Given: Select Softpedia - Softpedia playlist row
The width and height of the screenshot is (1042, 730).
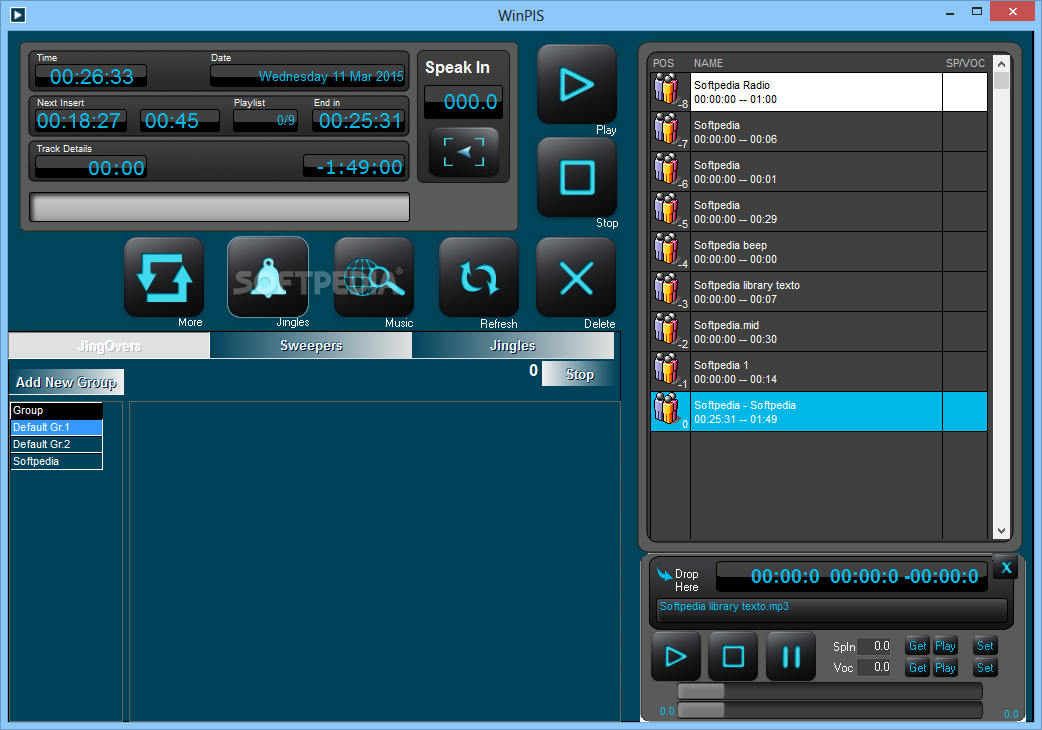Looking at the screenshot, I should point(819,411).
